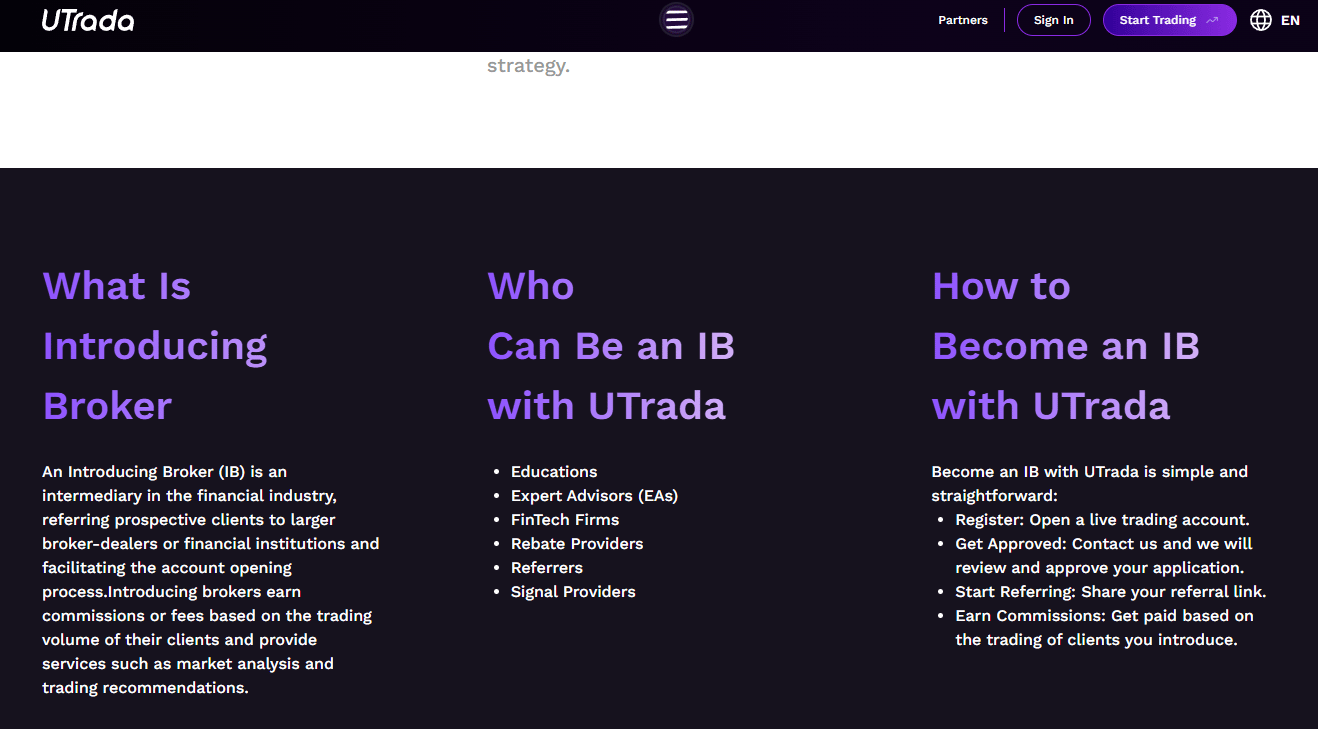1318x729 pixels.
Task: Click the heading "Who Can Be an IB with UTrada"
Action: (x=611, y=346)
